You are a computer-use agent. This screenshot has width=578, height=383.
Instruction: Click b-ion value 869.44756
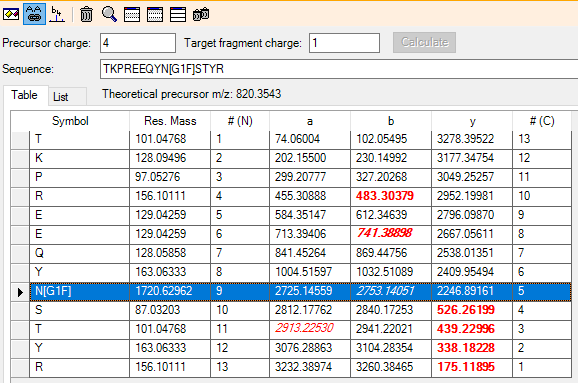tap(391, 253)
